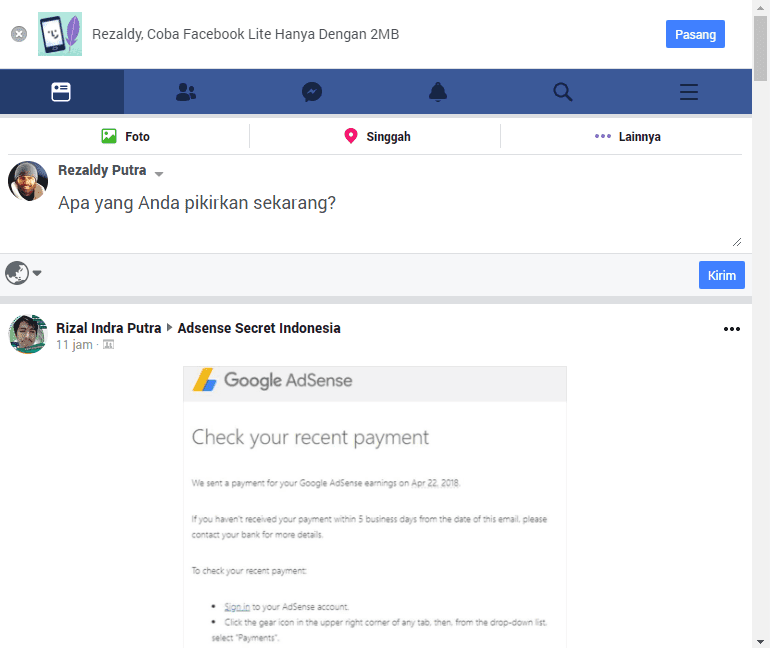
Task: Open Adsense Secret Indonesia group link
Action: [259, 328]
